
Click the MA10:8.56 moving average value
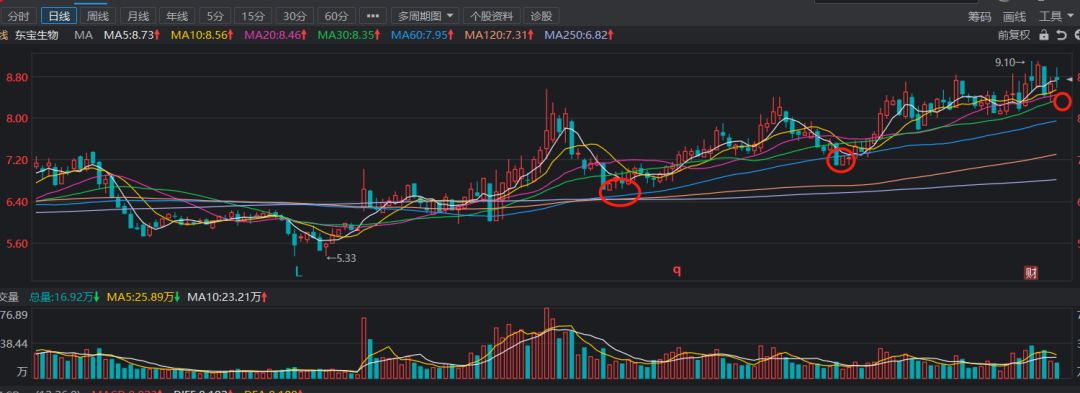[x=202, y=34]
